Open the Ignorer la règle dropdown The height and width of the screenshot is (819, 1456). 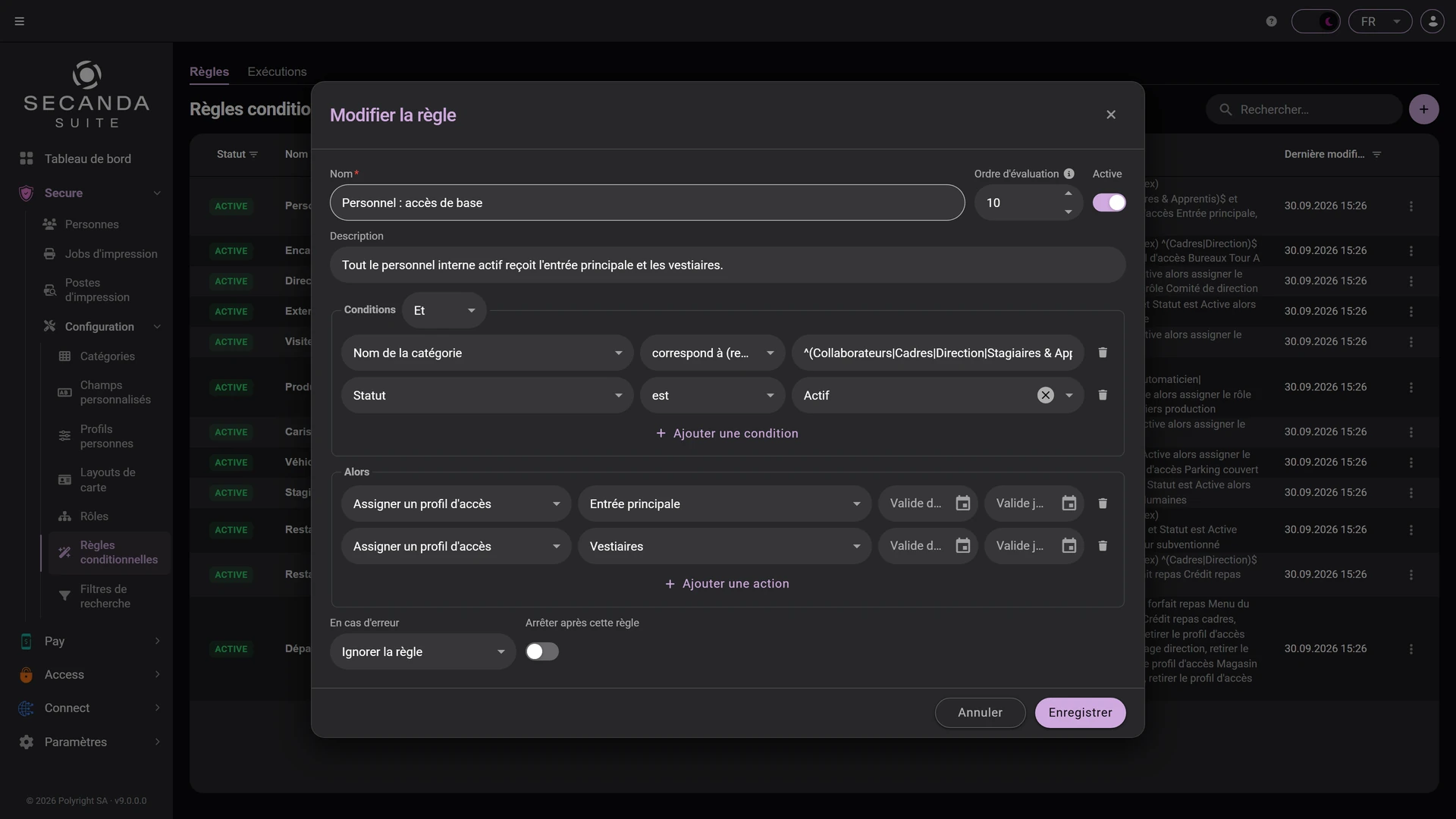pyautogui.click(x=422, y=651)
